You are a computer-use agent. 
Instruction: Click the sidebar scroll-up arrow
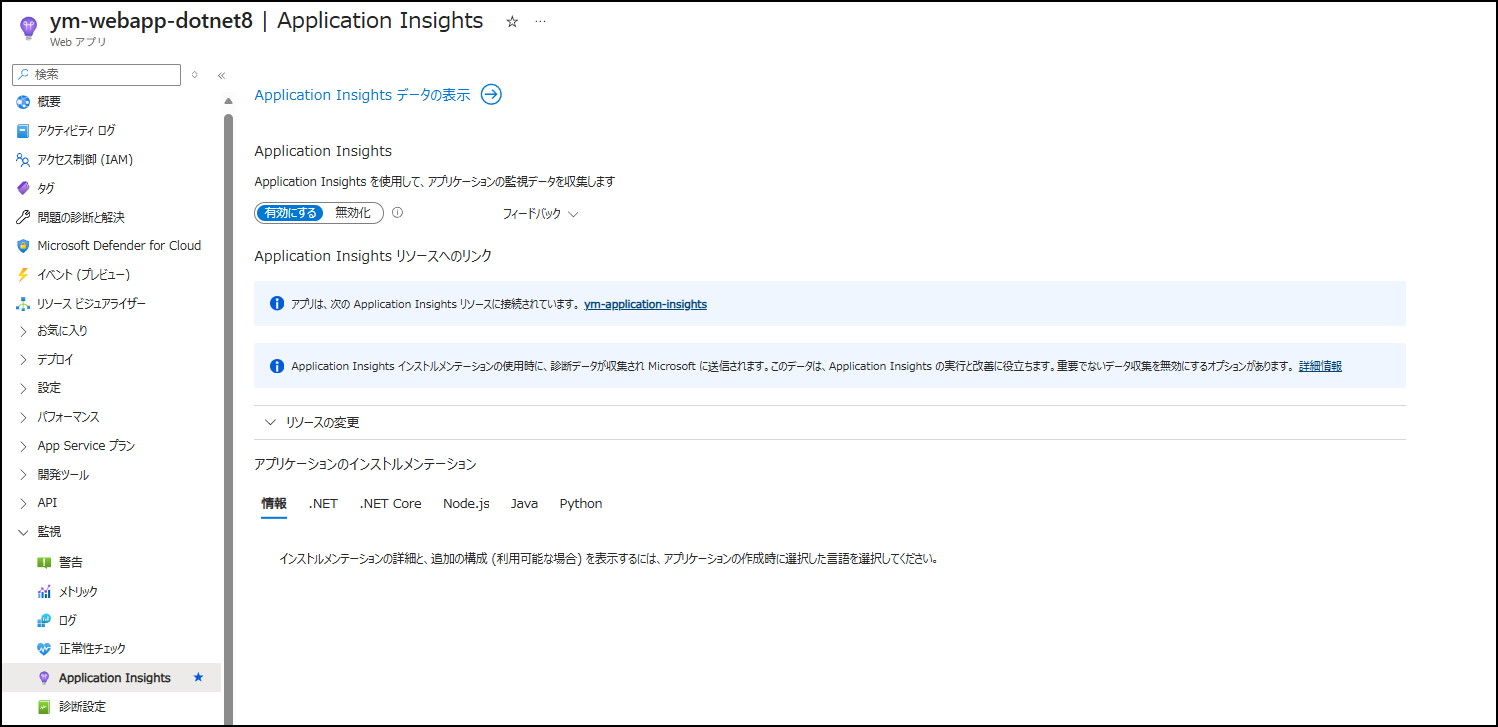(228, 101)
